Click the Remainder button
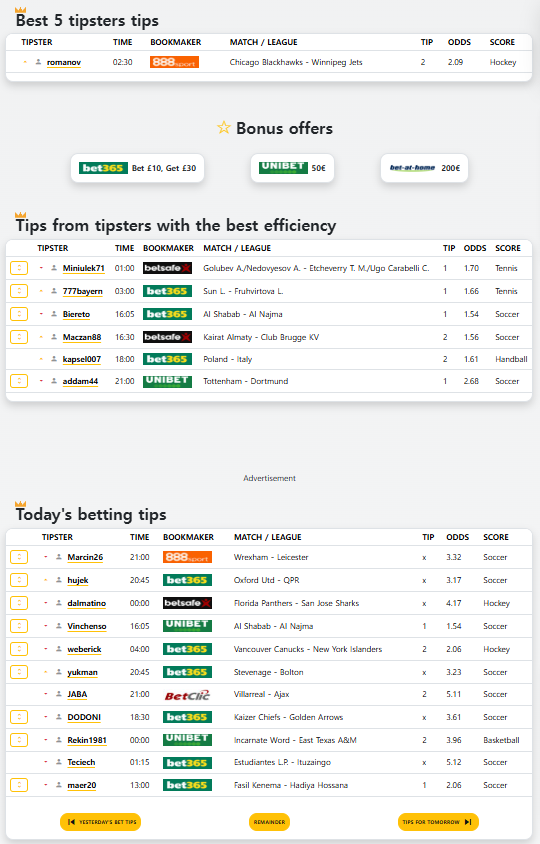 pos(269,822)
